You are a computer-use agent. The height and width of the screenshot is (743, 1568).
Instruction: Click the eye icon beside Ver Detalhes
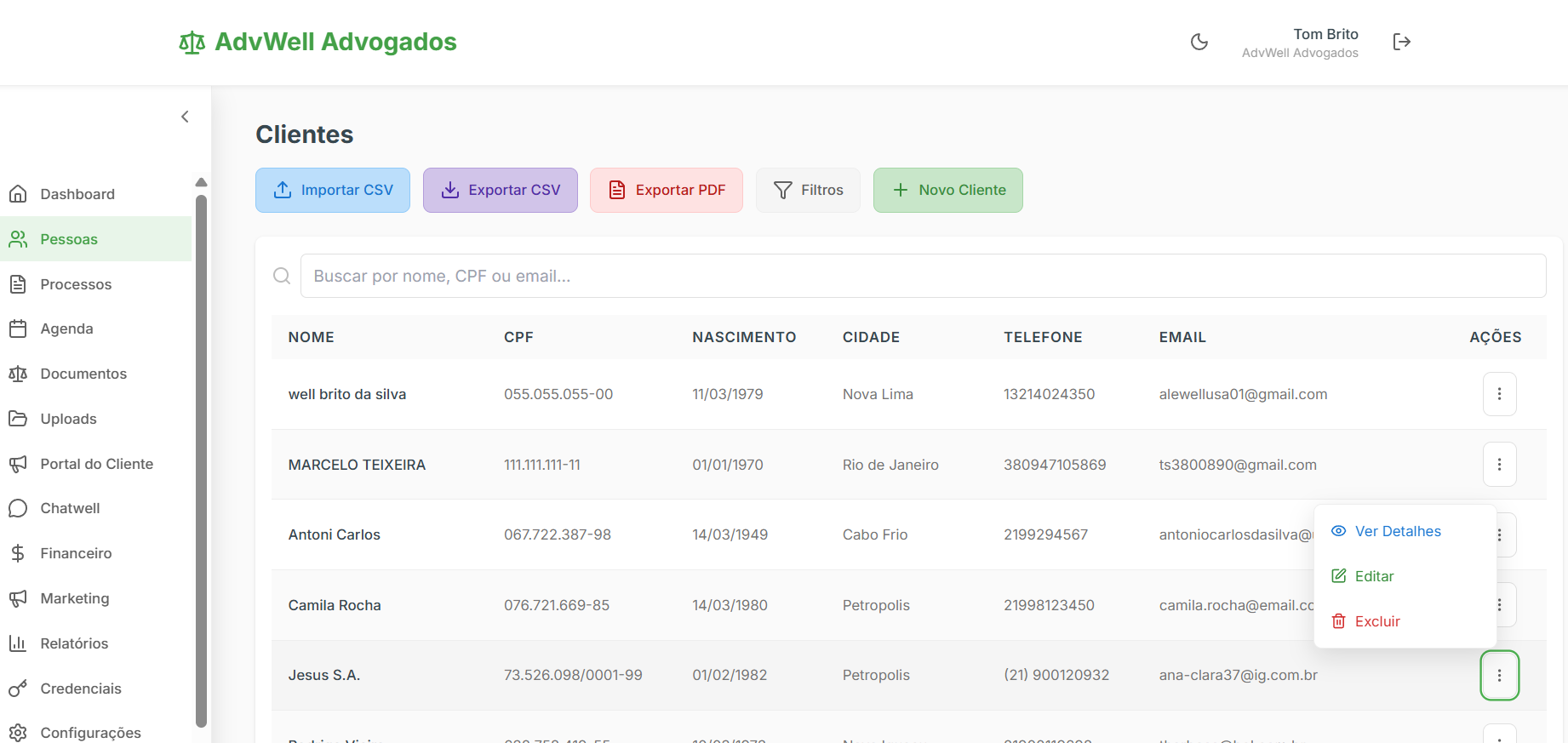pos(1339,531)
